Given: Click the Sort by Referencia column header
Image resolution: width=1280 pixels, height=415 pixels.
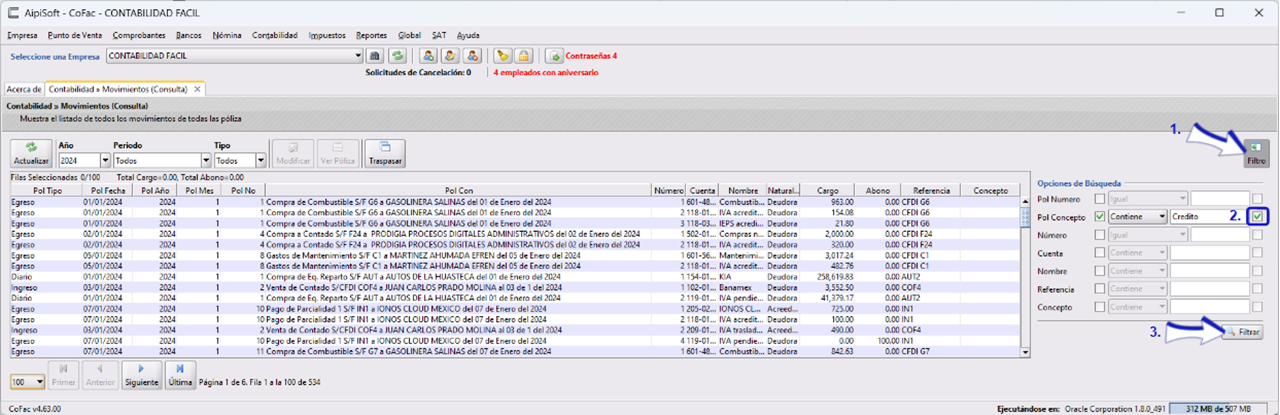Looking at the screenshot, I should 930,190.
